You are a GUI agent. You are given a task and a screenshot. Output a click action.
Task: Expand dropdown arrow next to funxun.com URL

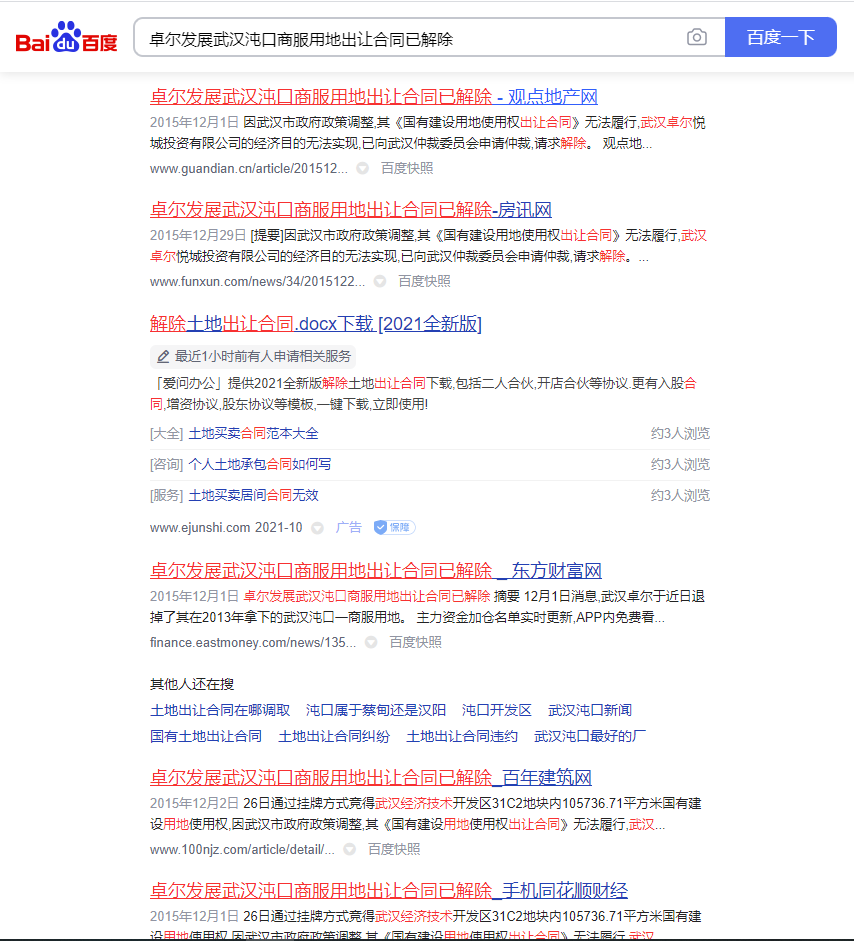pos(380,281)
